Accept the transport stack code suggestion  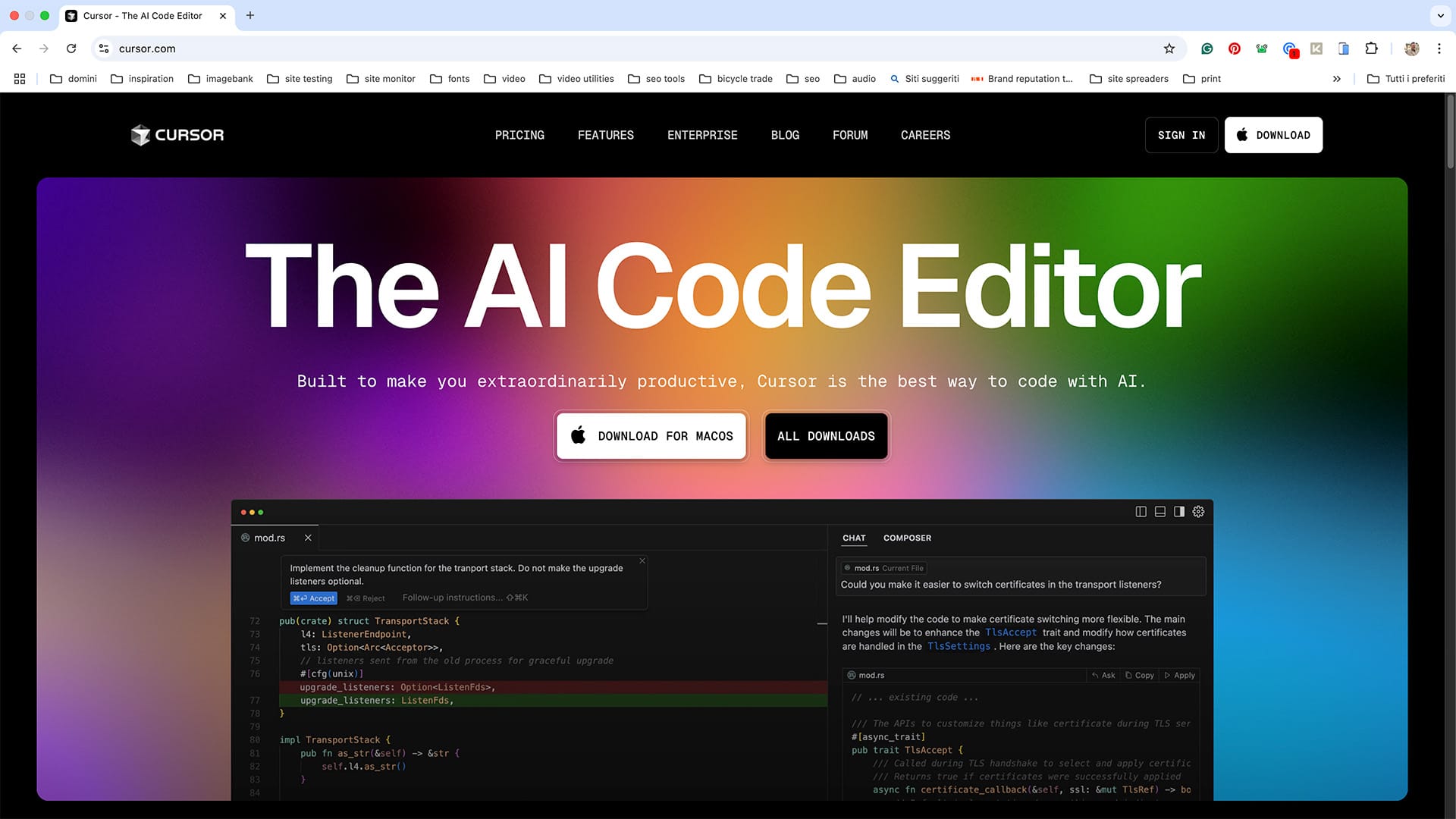(313, 598)
